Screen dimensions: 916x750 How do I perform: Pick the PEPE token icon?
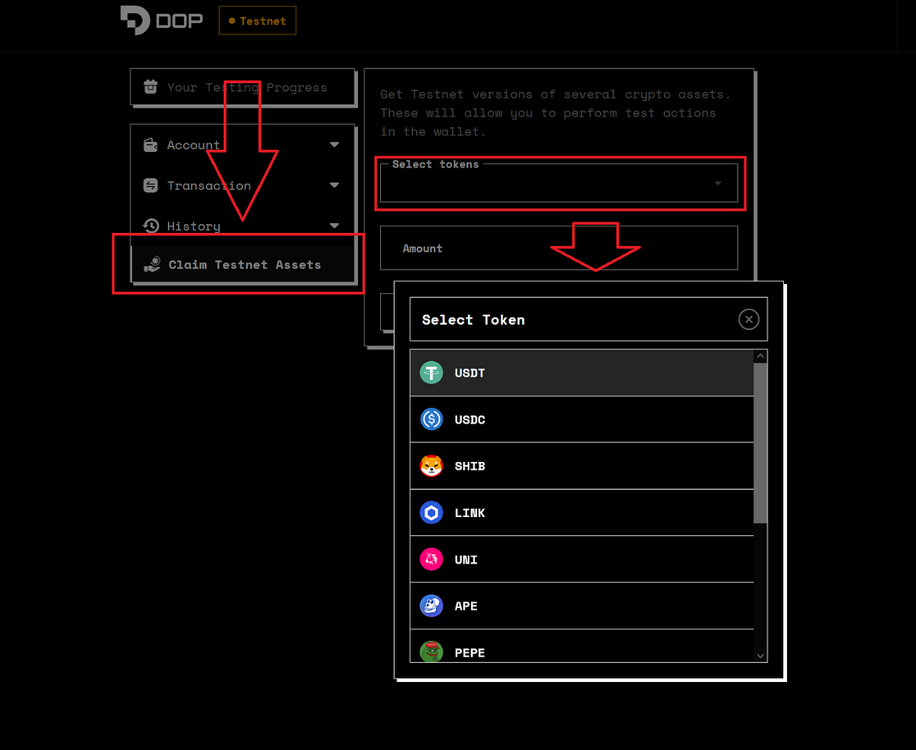pyautogui.click(x=431, y=651)
